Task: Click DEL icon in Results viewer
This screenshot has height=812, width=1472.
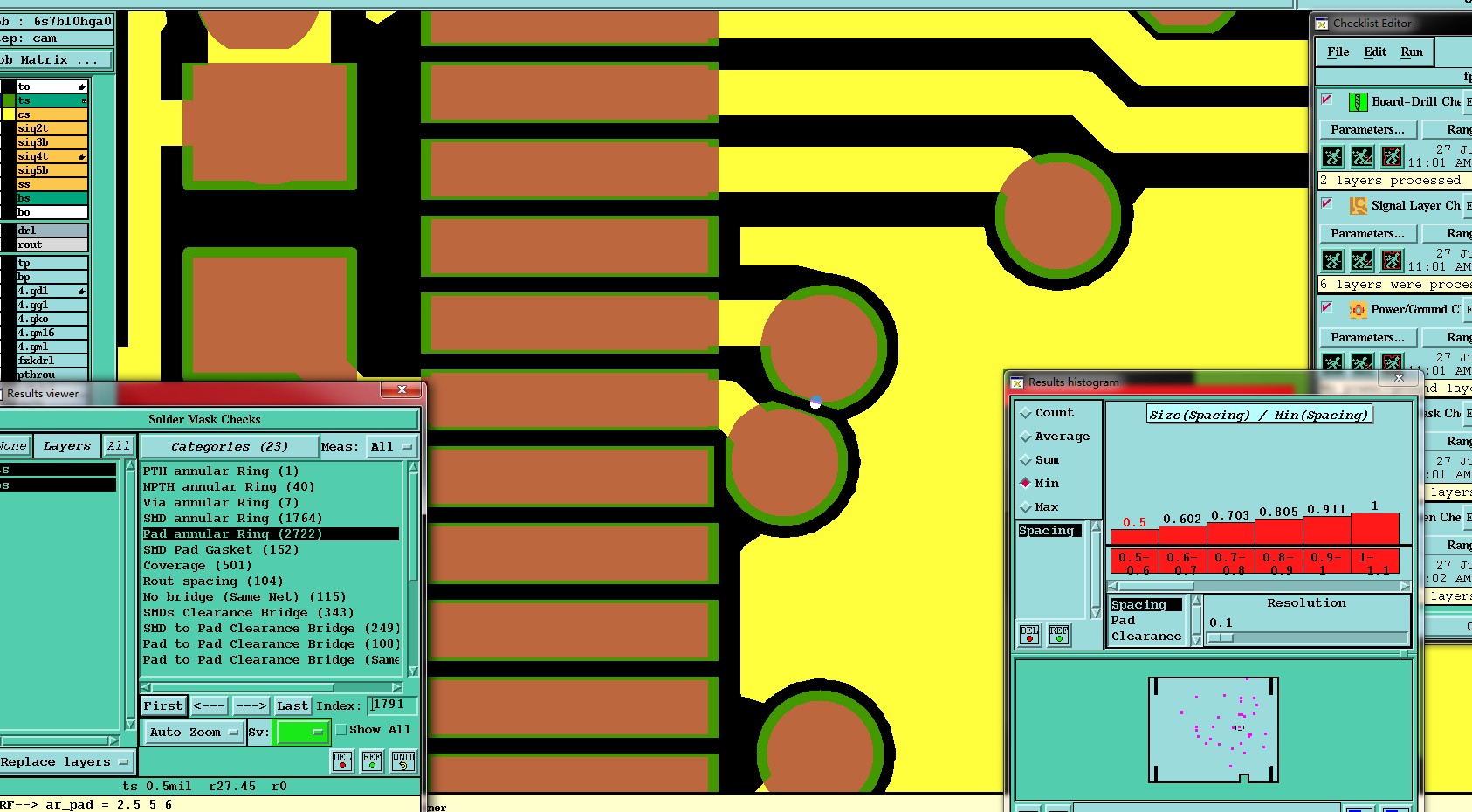Action: [x=342, y=761]
